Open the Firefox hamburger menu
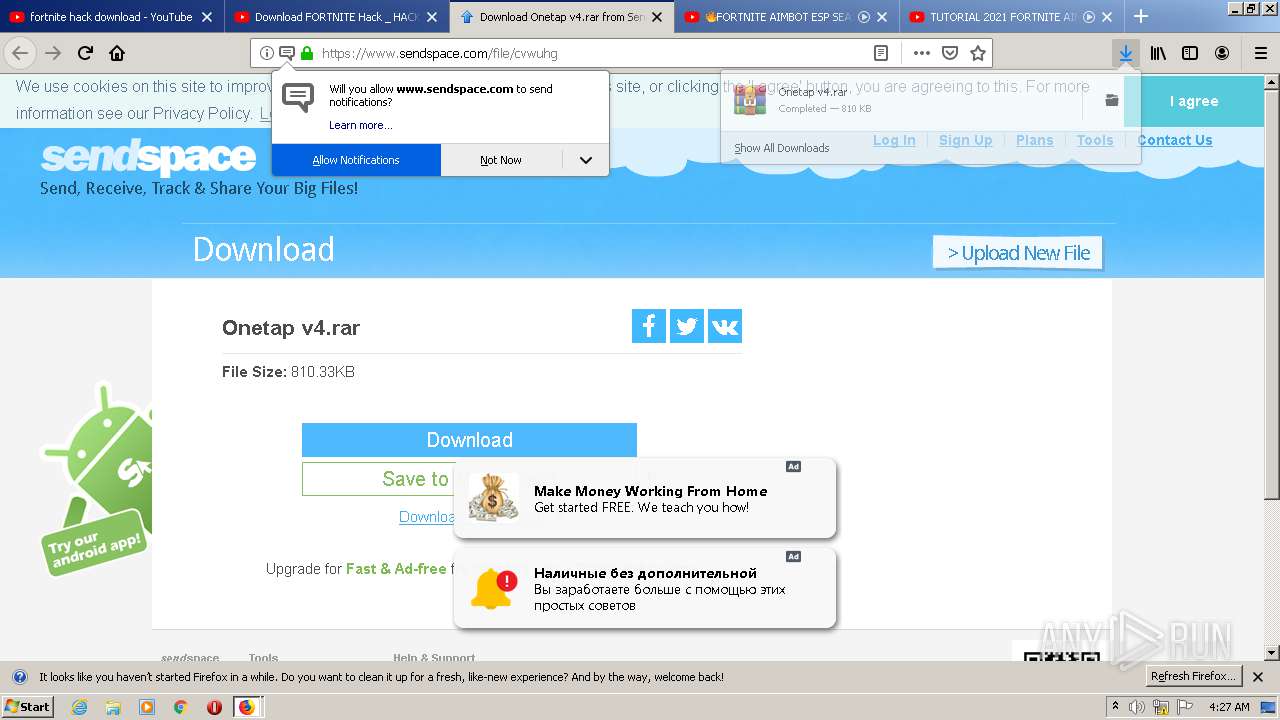The width and height of the screenshot is (1280, 720). click(1260, 53)
